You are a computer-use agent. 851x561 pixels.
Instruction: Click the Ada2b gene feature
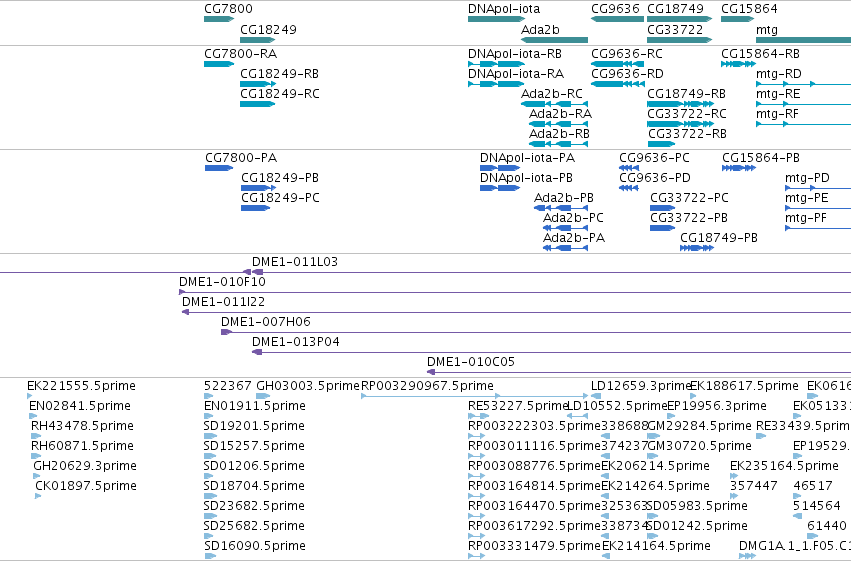tap(554, 40)
